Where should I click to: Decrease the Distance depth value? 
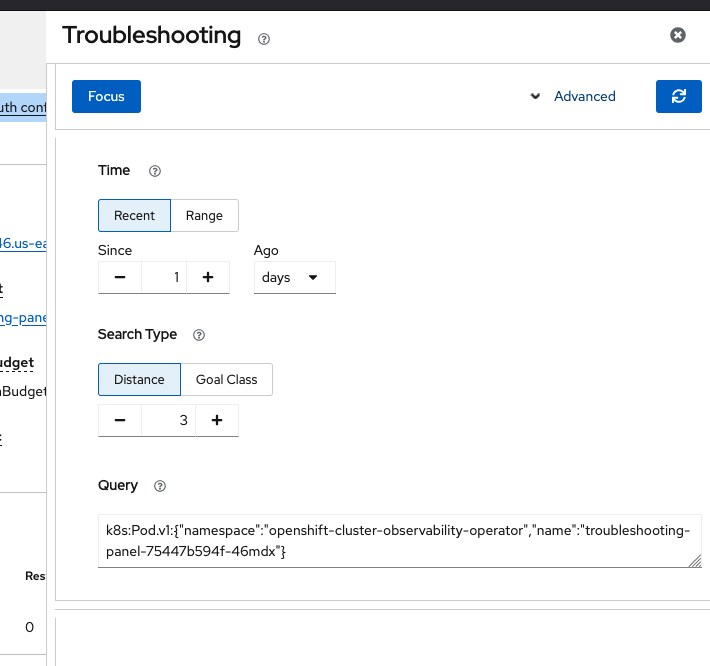[120, 420]
